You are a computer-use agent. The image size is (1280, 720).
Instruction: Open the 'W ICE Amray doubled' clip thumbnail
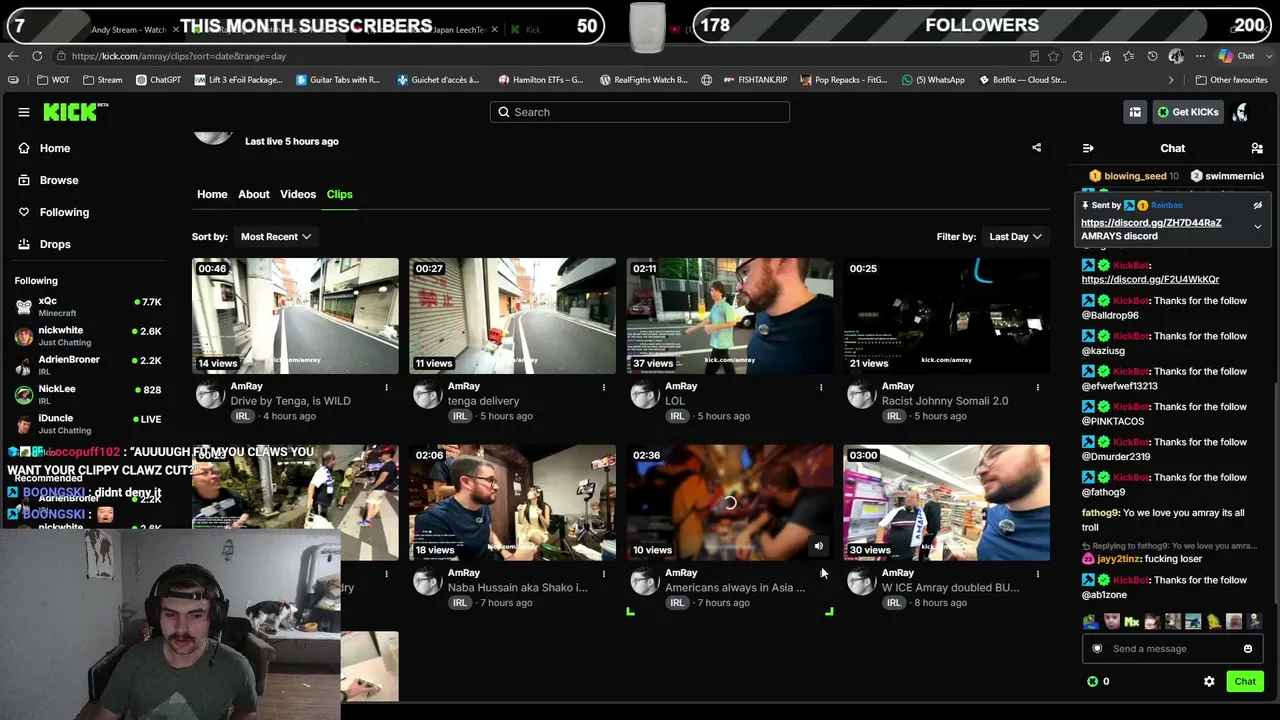point(947,503)
